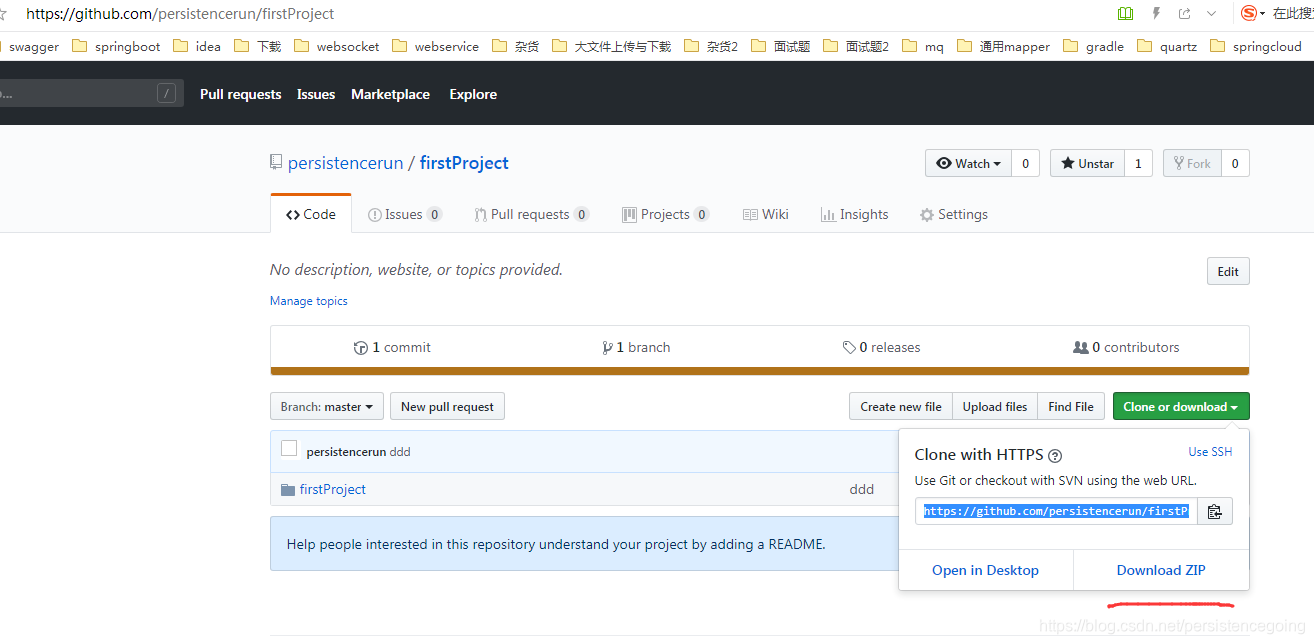Viewport: 1314px width, 644px height.
Task: Open the 杂货2 bookmark folder
Action: tap(711, 46)
